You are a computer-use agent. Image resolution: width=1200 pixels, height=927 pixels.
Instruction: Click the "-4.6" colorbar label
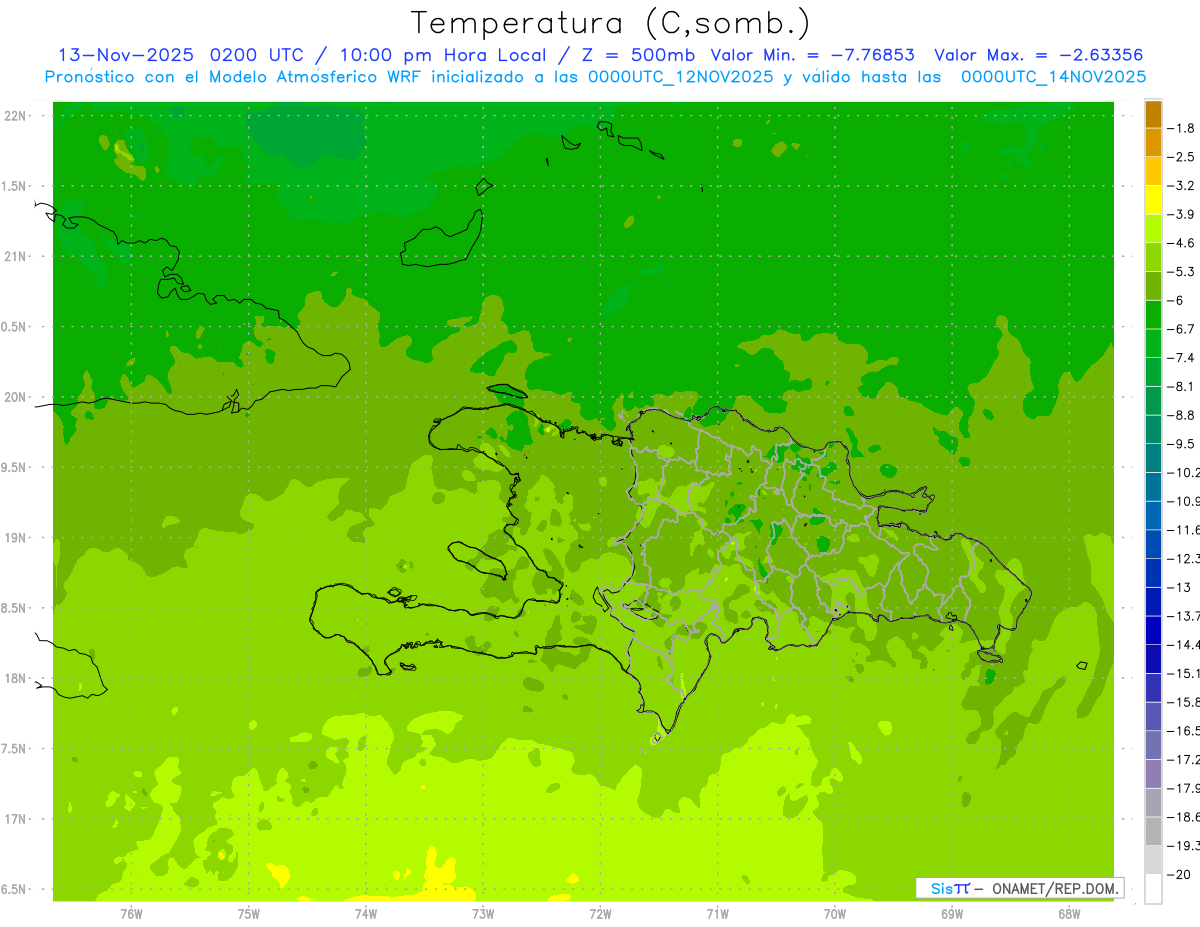pos(1180,243)
